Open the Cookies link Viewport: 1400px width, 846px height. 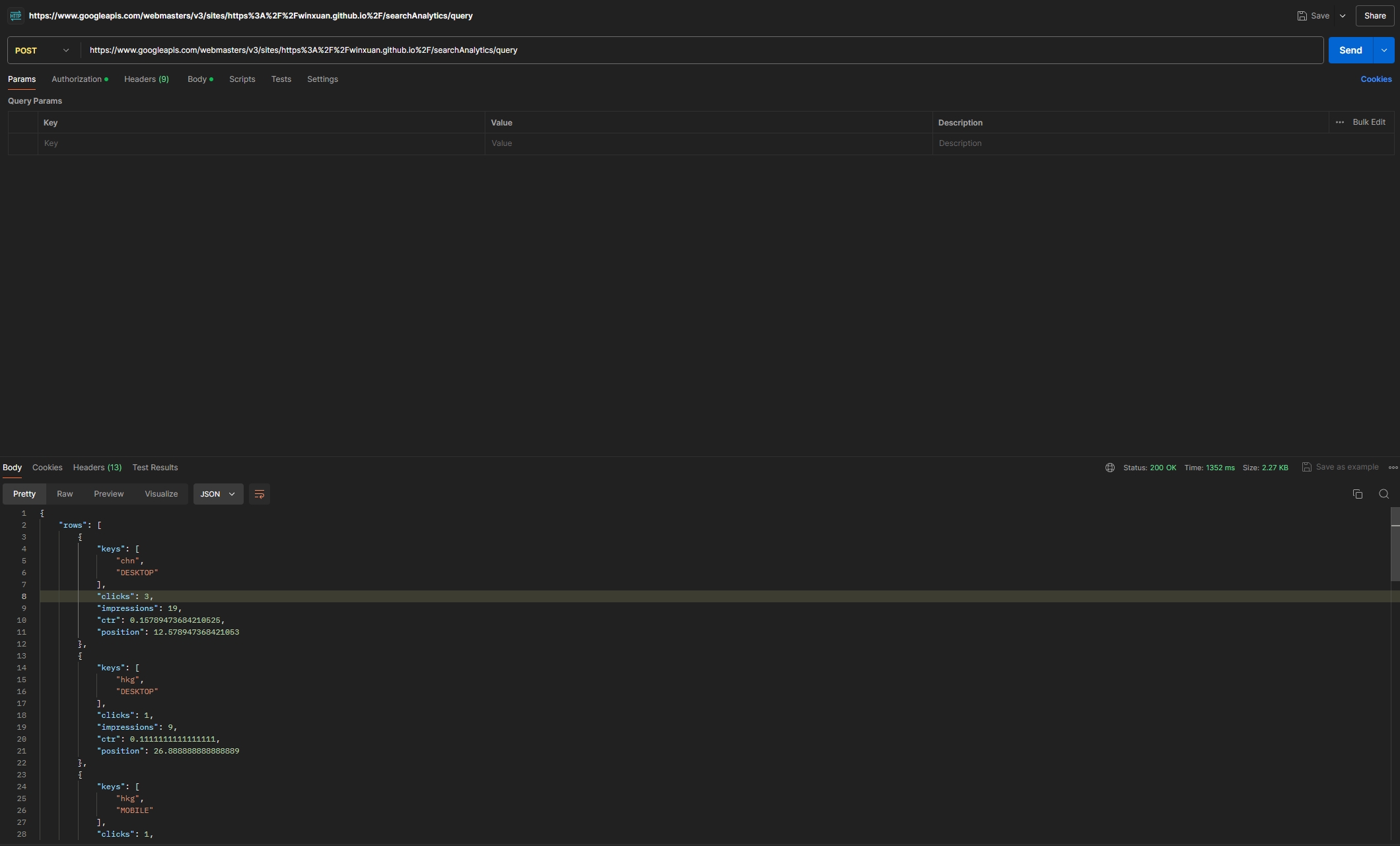click(x=1376, y=79)
